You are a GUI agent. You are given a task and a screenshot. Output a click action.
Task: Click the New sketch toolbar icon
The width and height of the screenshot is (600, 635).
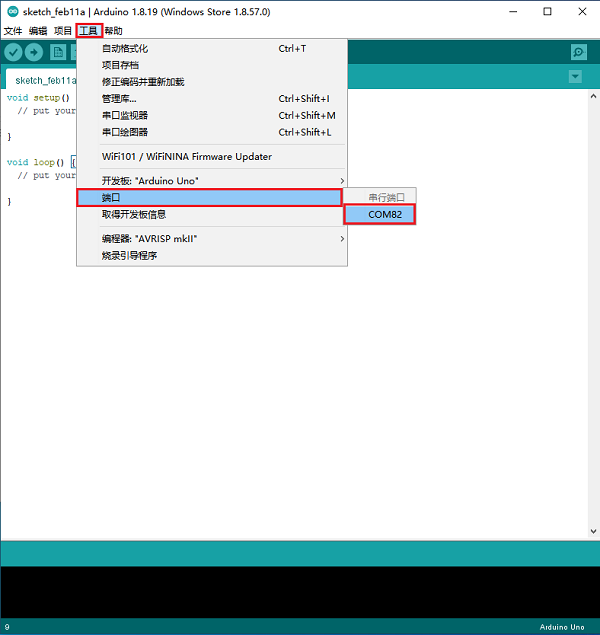58,52
